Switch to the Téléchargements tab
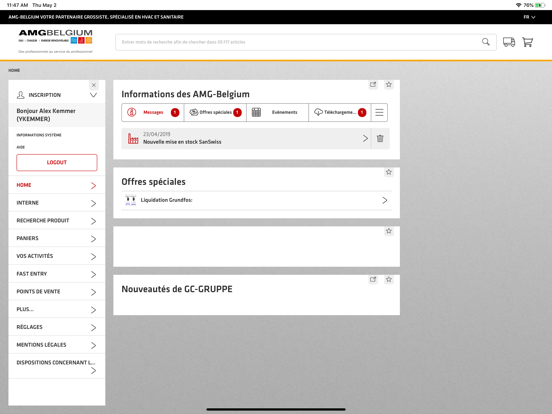 point(339,112)
